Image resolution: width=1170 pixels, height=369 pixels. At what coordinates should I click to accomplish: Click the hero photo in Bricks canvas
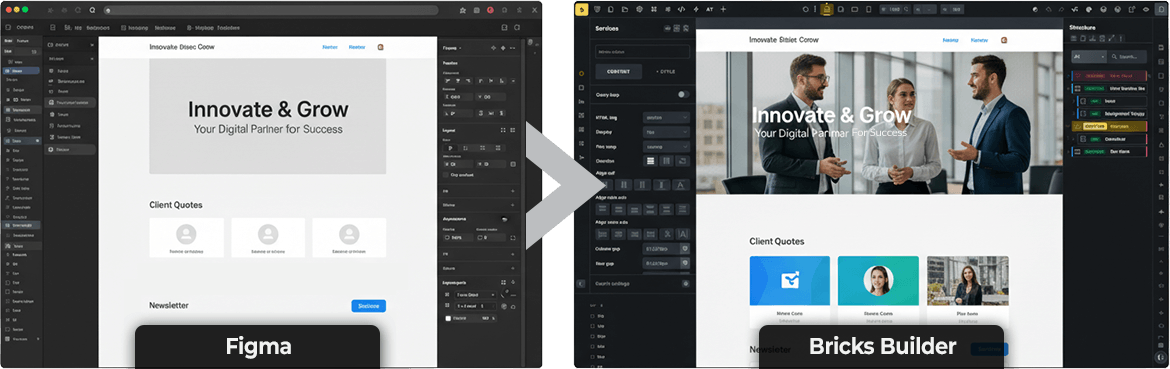[x=878, y=123]
